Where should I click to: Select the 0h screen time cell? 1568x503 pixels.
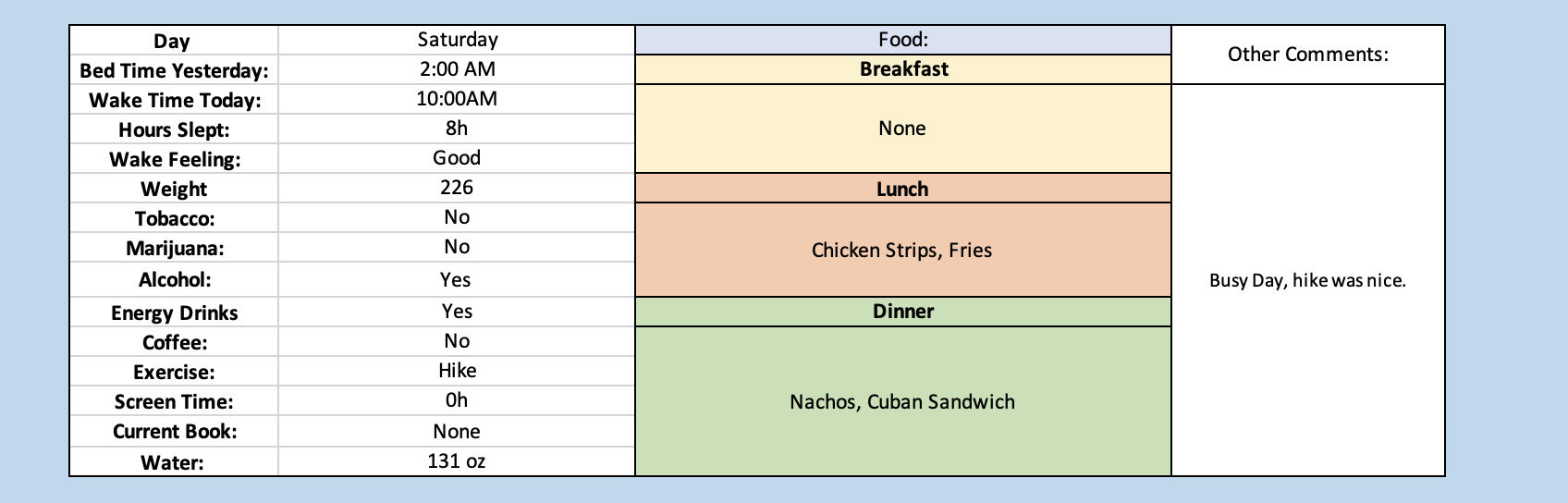457,400
